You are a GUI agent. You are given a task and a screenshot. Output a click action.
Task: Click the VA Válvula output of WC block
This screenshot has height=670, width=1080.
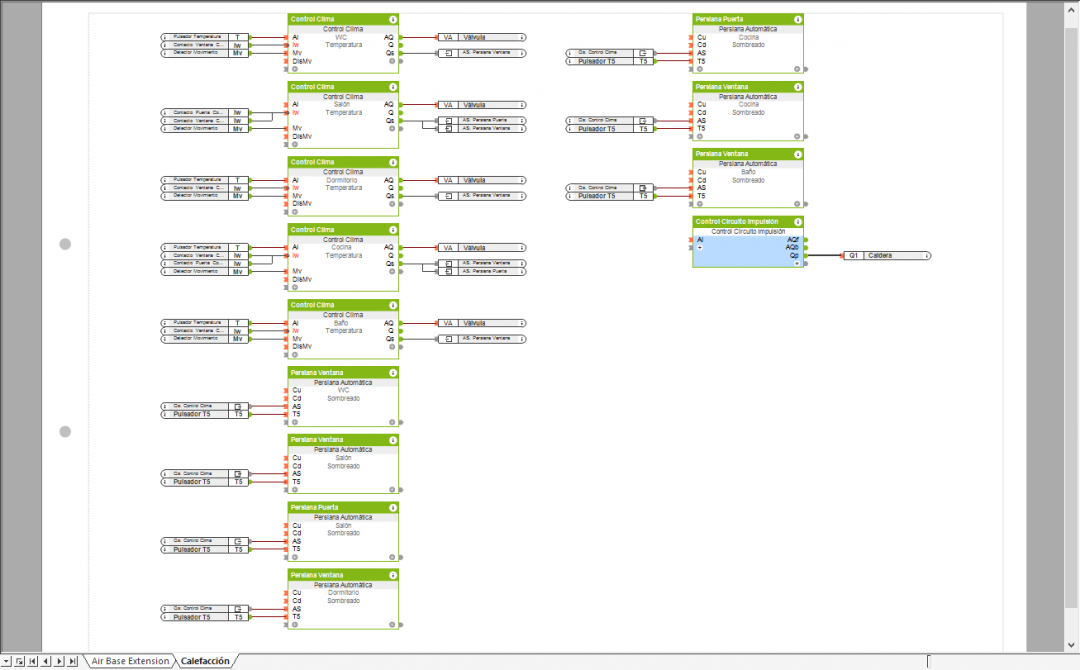pos(480,37)
